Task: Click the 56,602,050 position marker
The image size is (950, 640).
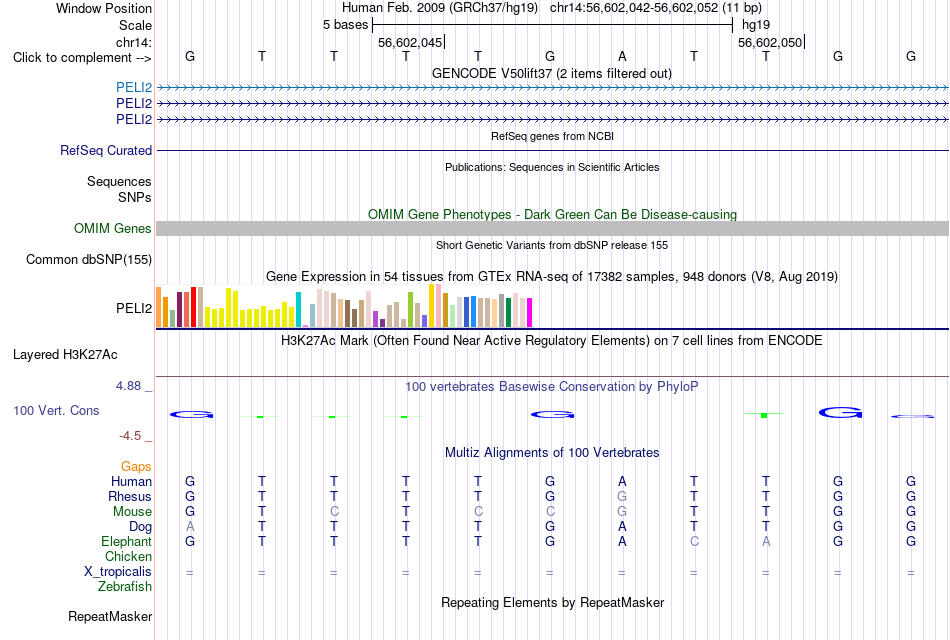Action: click(770, 42)
